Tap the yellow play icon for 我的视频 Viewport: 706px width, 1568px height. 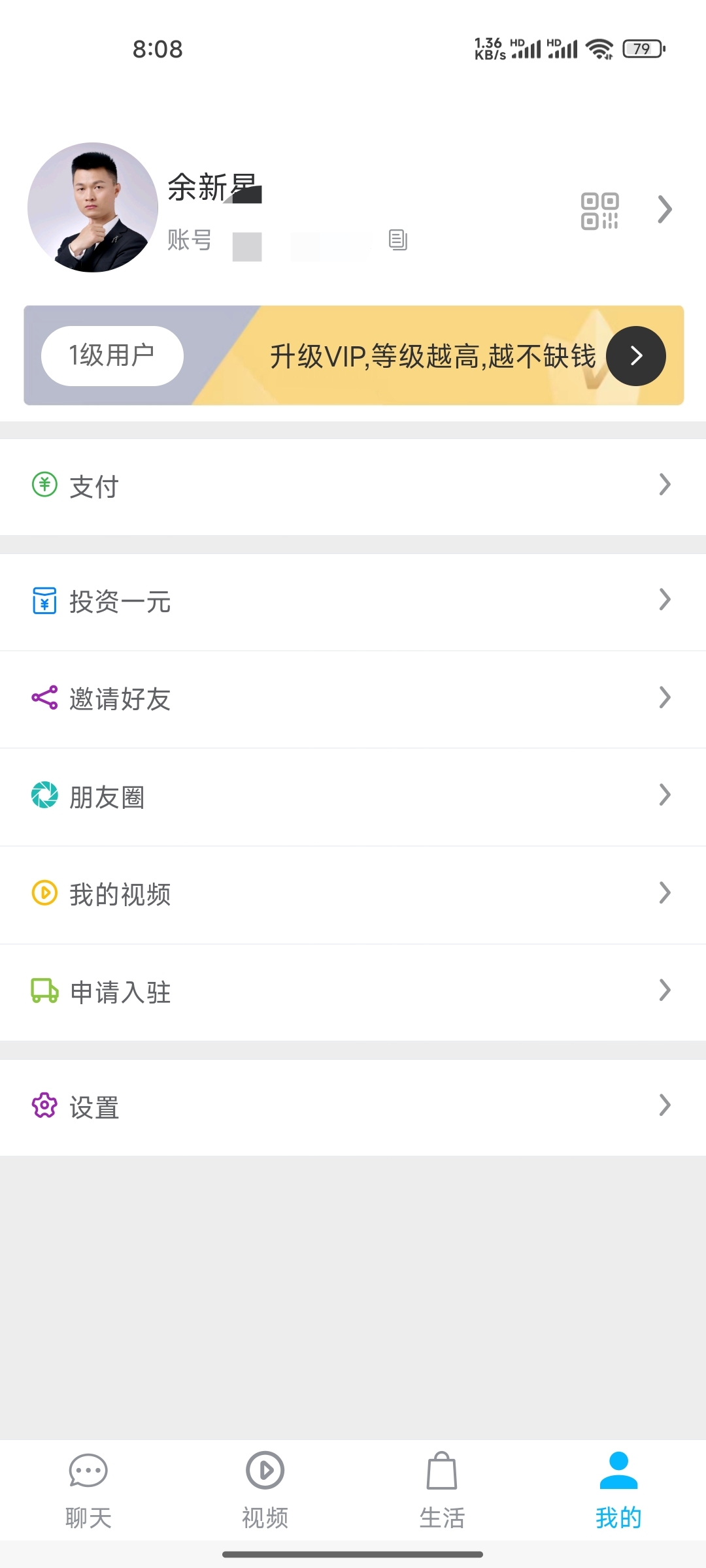coord(44,893)
